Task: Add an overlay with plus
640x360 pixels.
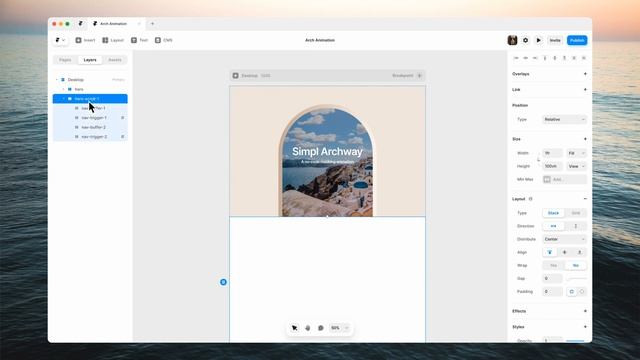Action: tap(585, 74)
